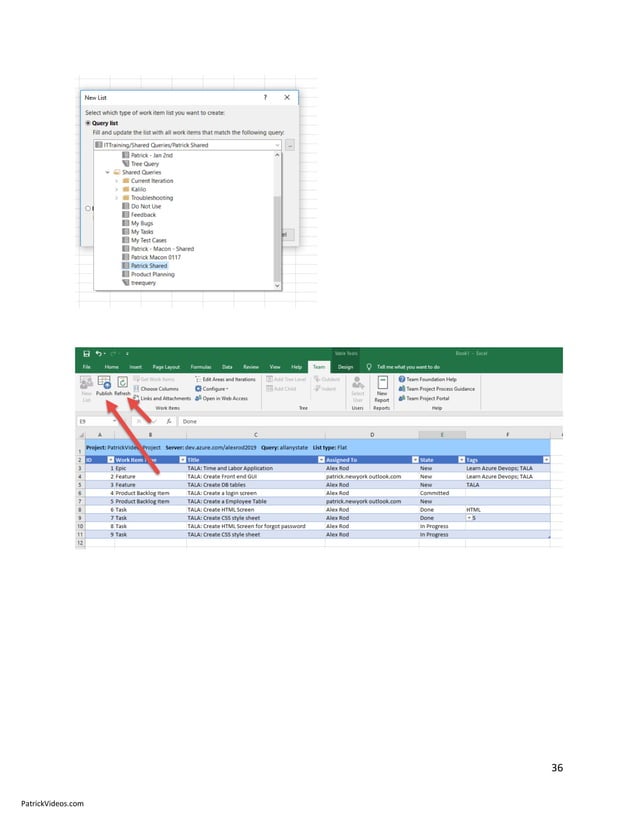Image resolution: width=638 pixels, height=826 pixels.
Task: Open the ID column filter dropdown
Action: tap(111, 460)
